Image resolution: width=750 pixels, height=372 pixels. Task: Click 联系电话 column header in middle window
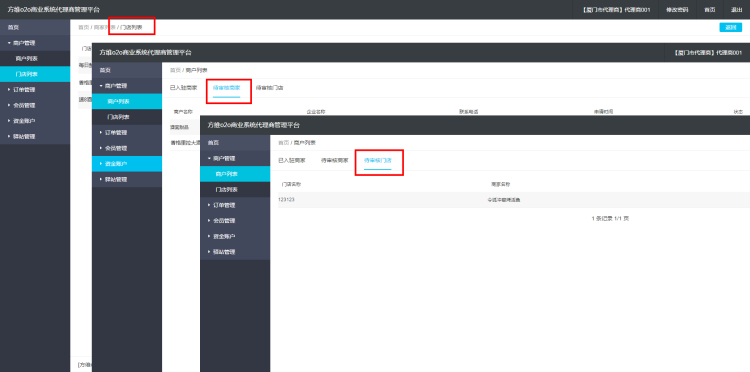pos(469,111)
